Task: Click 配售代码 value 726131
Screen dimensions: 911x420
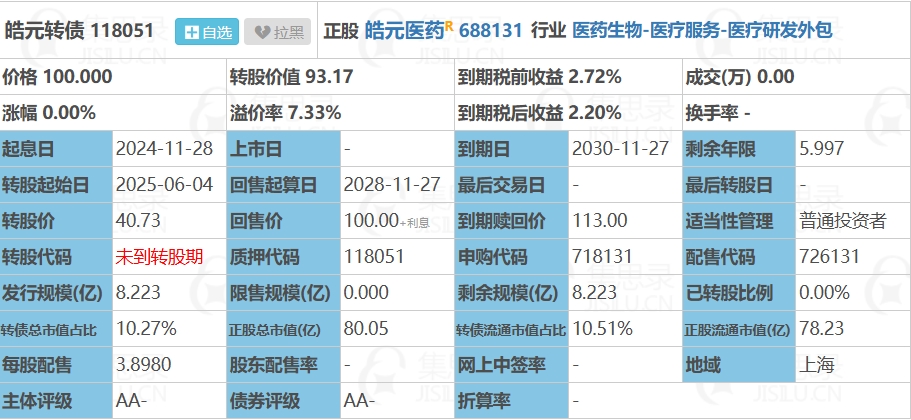Action: coord(829,257)
